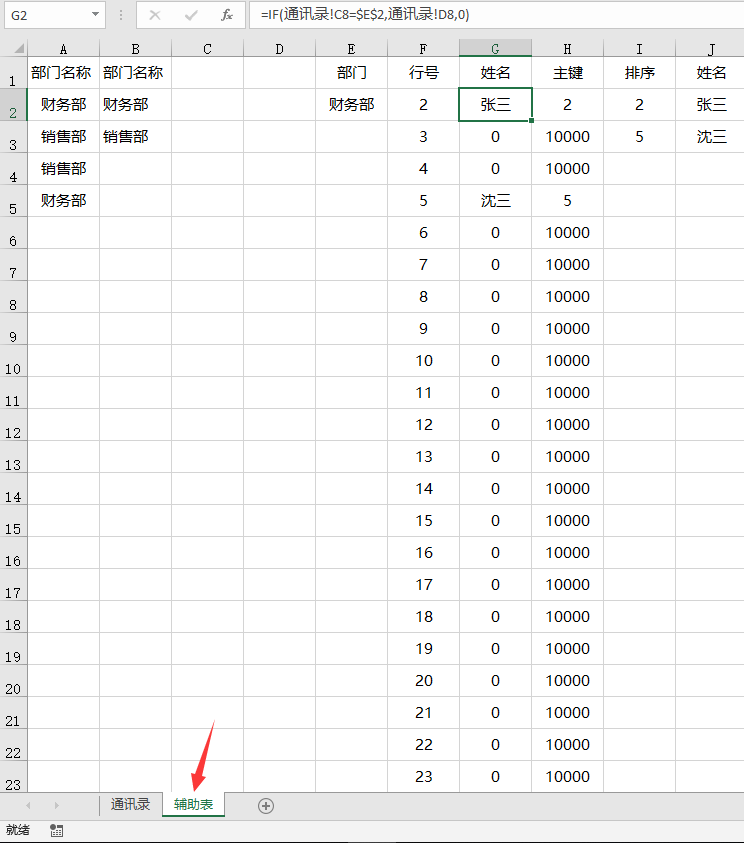Screen dimensions: 744x843
Task: Click cell F10 containing 10
Action: 424,361
